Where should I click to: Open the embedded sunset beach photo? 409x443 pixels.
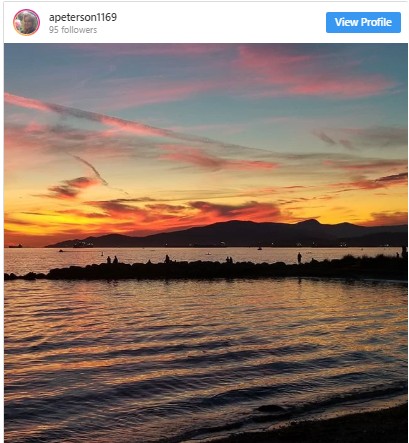206,243
